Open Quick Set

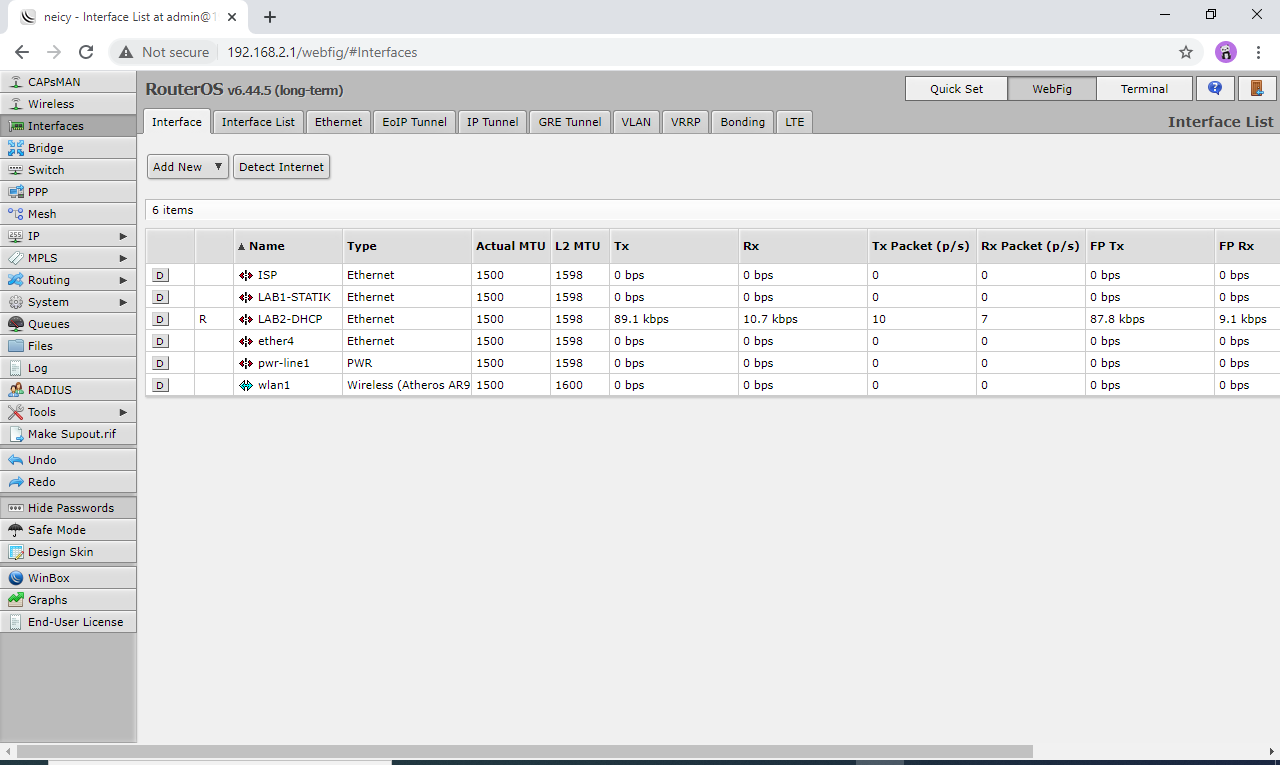tap(956, 89)
